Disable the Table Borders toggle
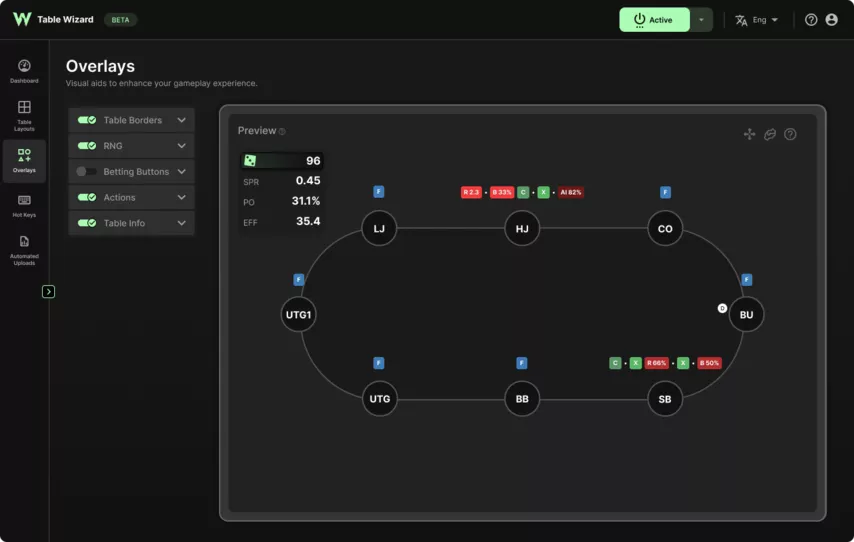Screen dimensions: 854x542 [x=87, y=120]
